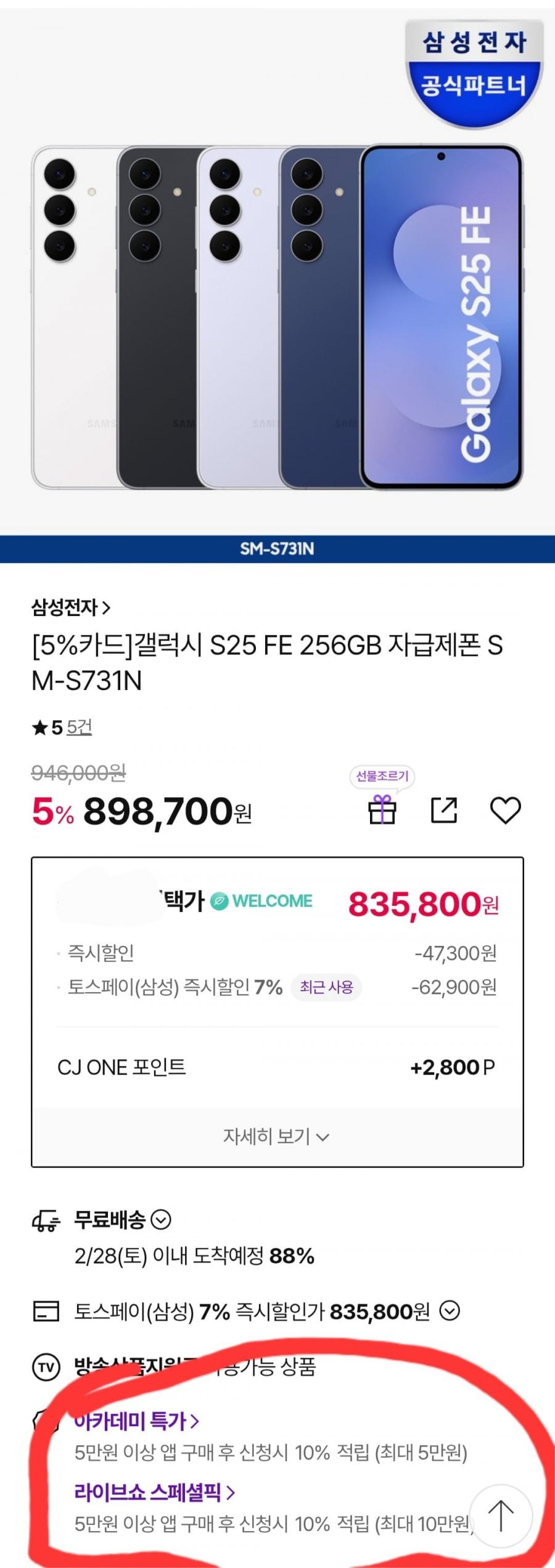Tap the SM-S731N model banner
The height and width of the screenshot is (1568, 555).
[277, 549]
